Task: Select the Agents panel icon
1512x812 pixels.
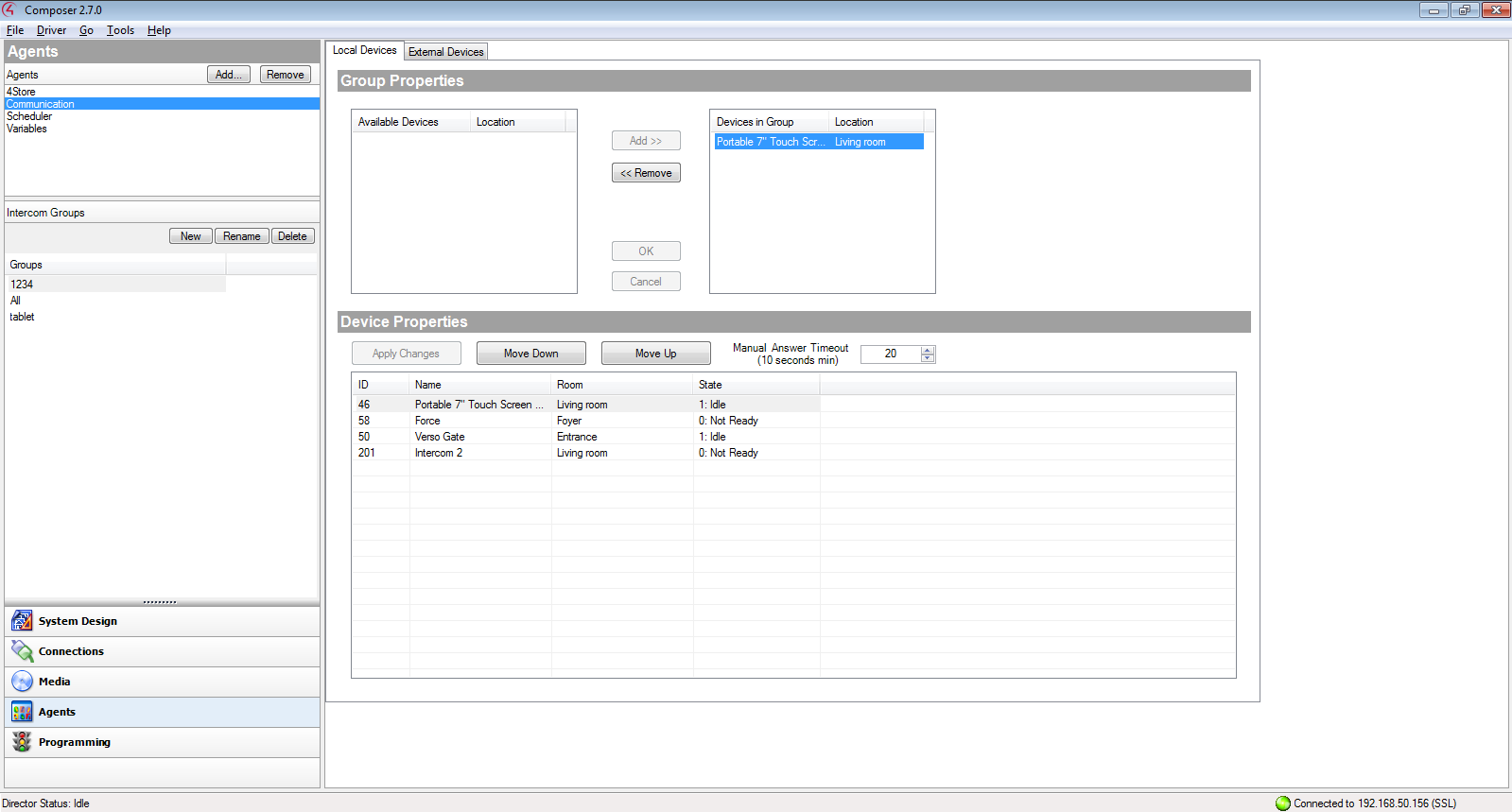Action: tap(22, 712)
